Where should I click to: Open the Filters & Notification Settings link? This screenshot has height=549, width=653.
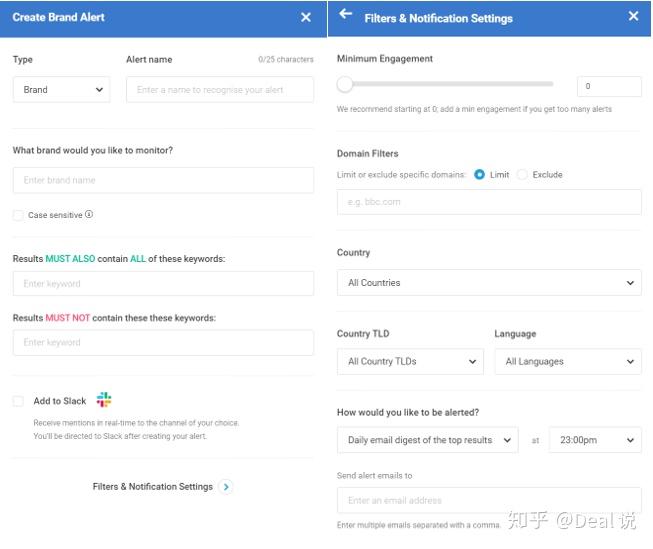coord(153,487)
